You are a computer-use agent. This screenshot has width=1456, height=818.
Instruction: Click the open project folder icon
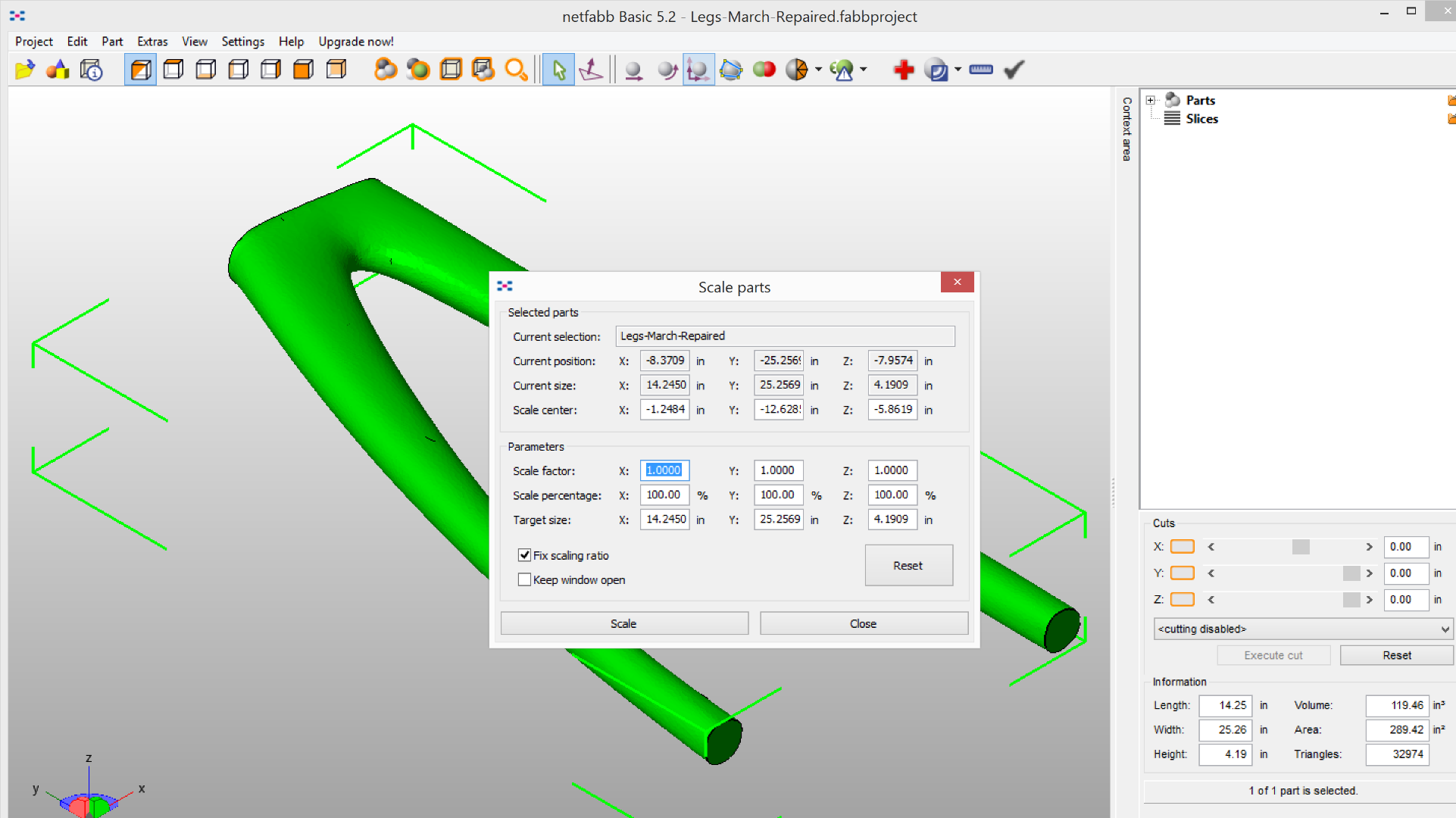pyautogui.click(x=25, y=70)
